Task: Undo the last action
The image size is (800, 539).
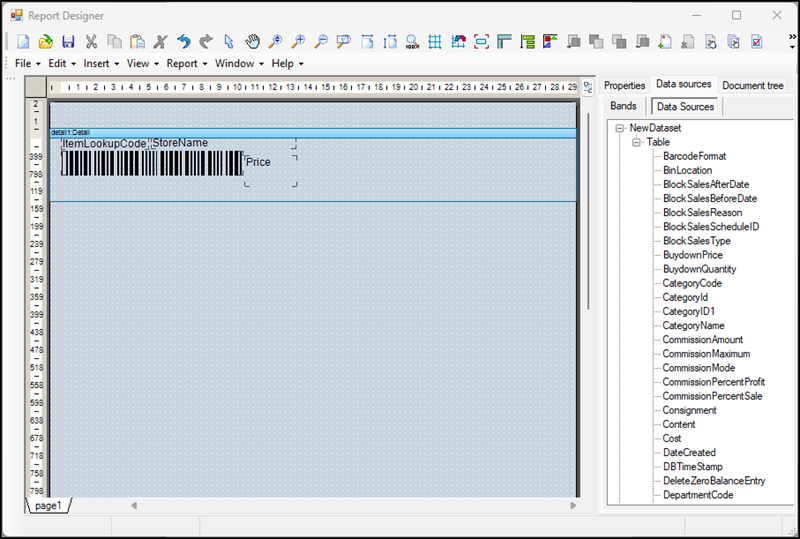Action: tap(184, 41)
